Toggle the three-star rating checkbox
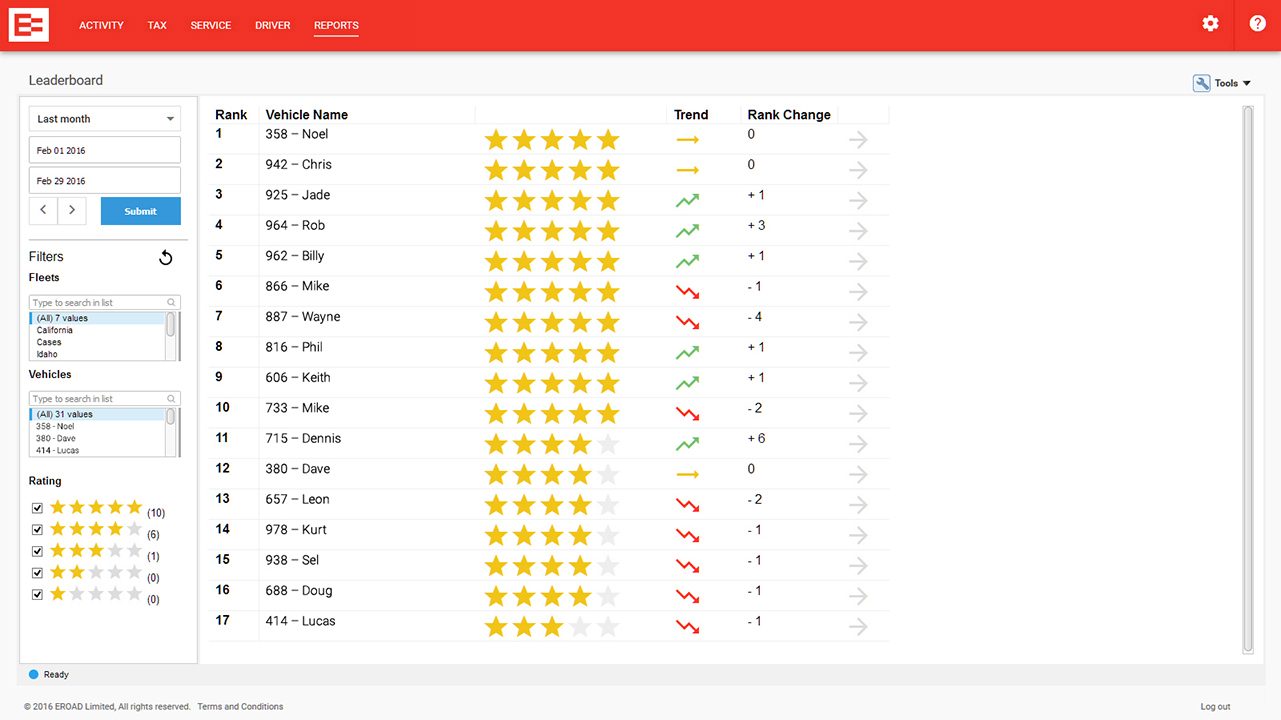1281x720 pixels. point(38,552)
